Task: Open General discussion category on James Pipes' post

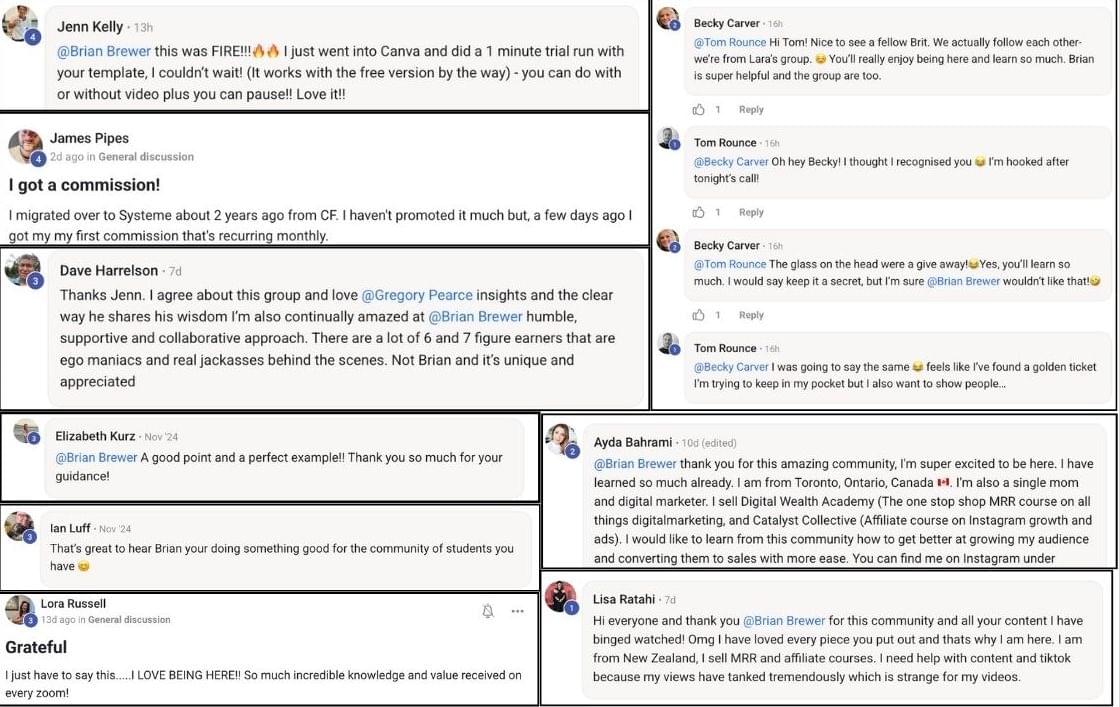Action: tap(146, 156)
